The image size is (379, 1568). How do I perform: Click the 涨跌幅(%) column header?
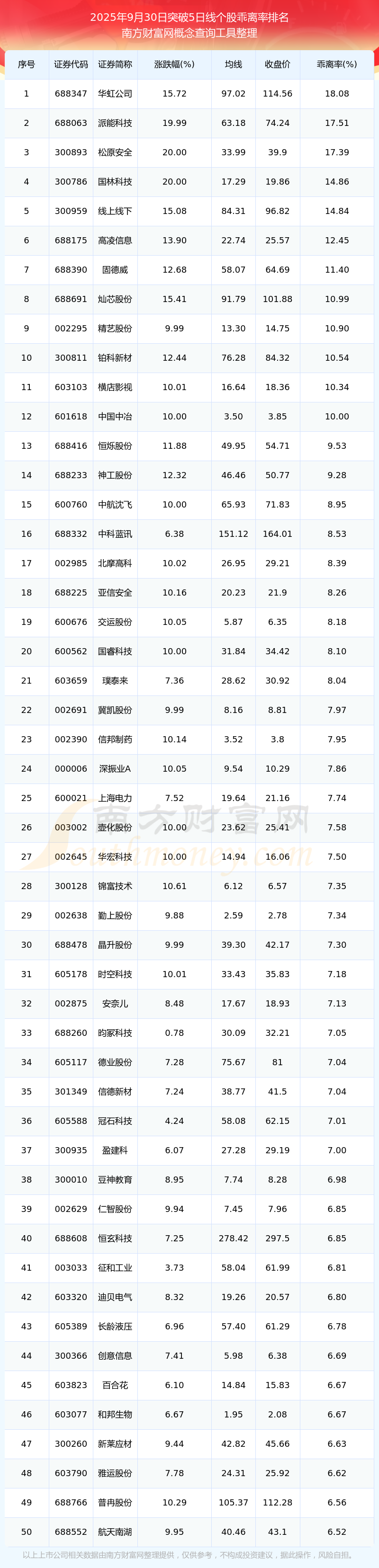point(174,64)
